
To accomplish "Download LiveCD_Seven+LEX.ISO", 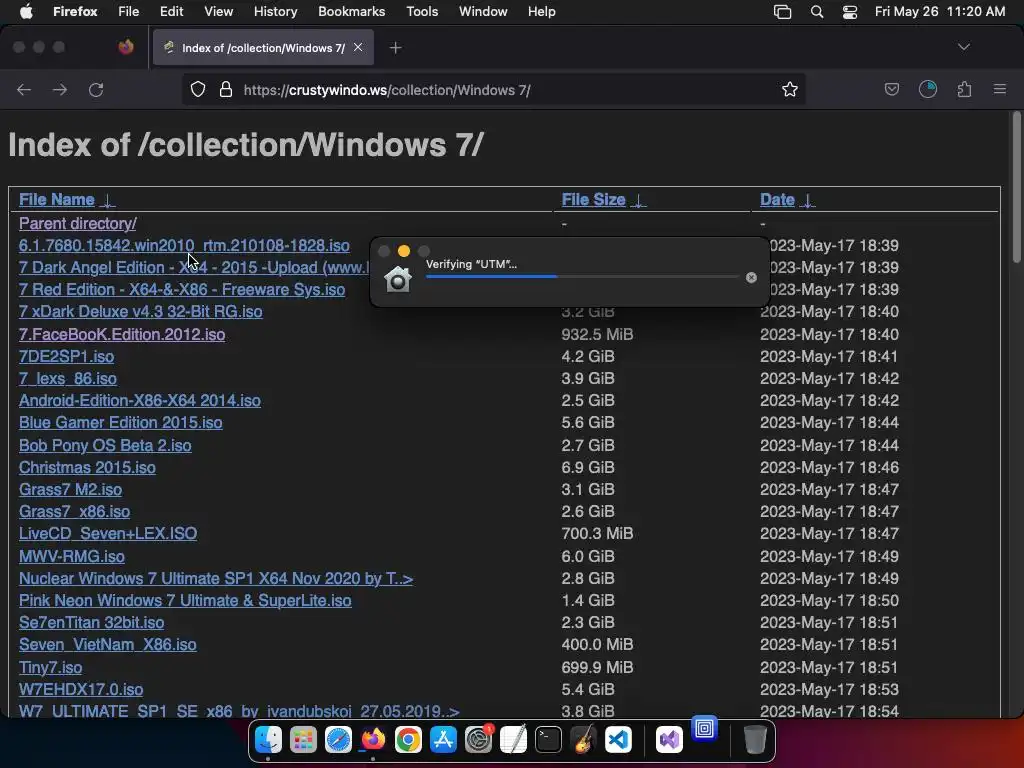I will (x=108, y=534).
